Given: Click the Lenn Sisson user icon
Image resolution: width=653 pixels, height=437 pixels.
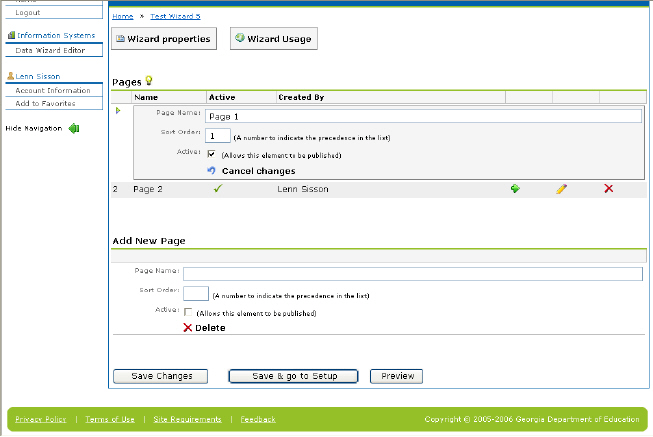Looking at the screenshot, I should 10,76.
